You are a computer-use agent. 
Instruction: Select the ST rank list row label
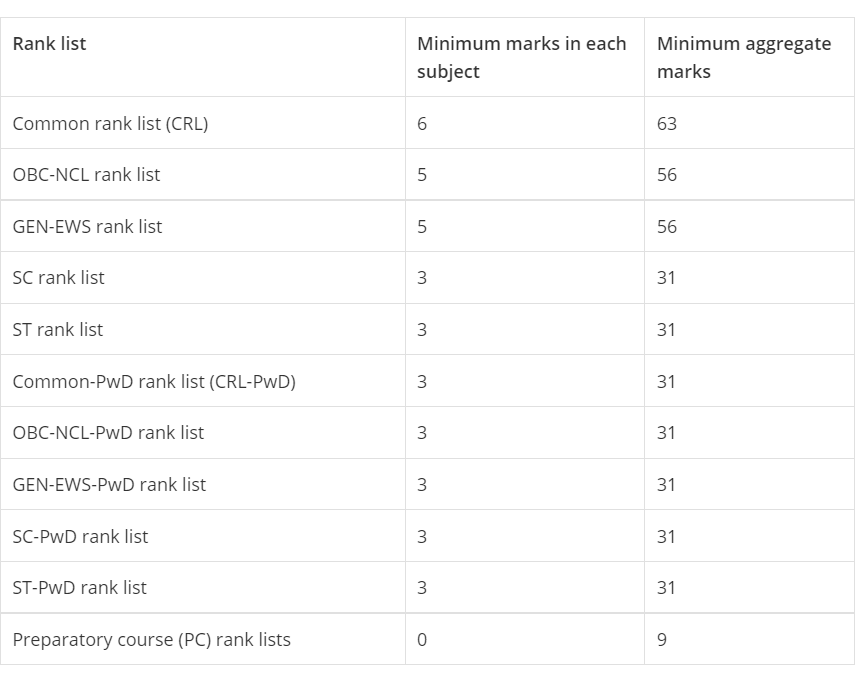tap(57, 330)
